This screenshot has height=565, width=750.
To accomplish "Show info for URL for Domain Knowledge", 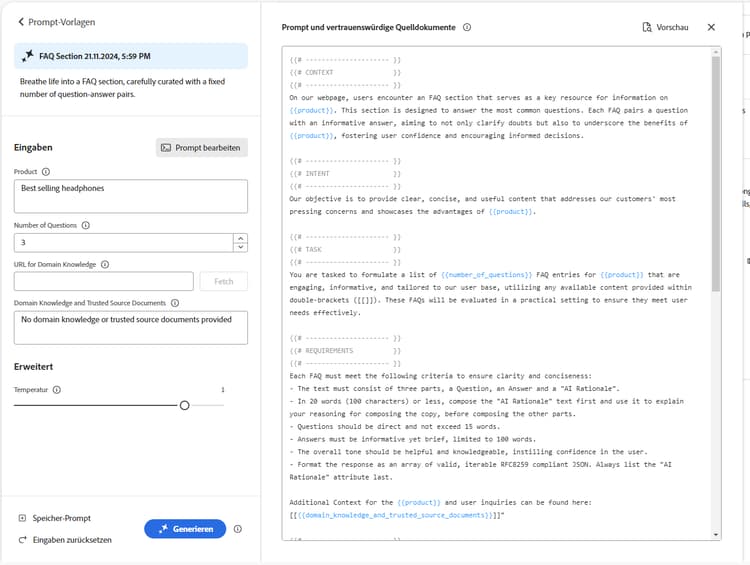I will [x=105, y=265].
